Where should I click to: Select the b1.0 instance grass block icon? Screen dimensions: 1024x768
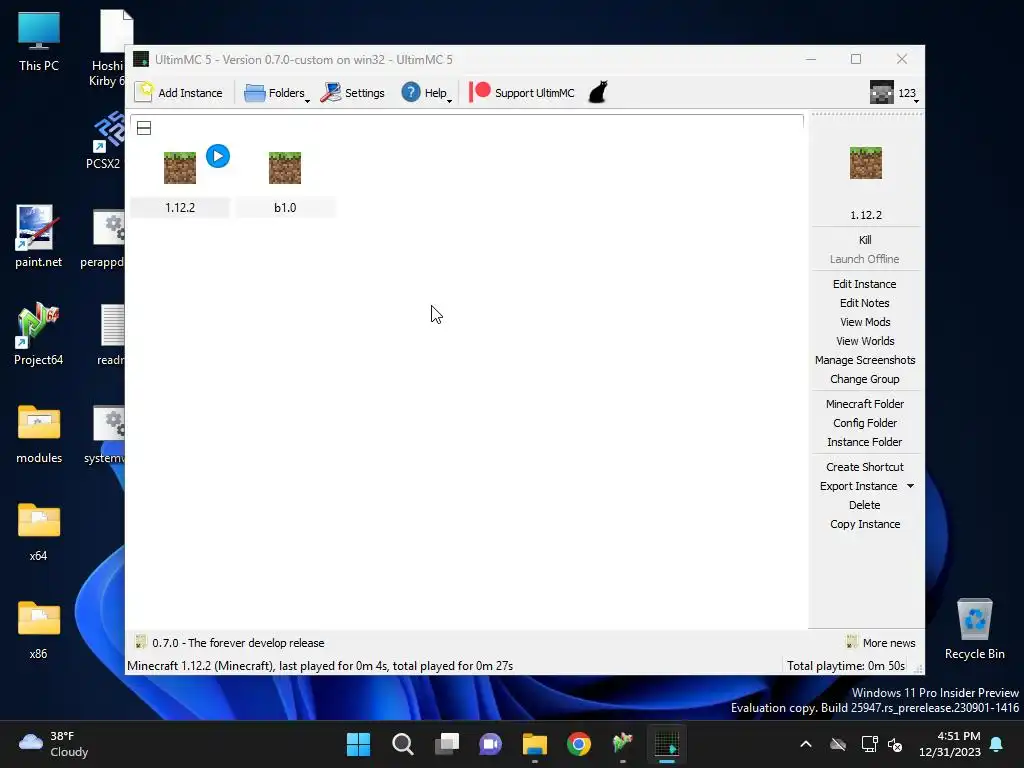coord(285,168)
